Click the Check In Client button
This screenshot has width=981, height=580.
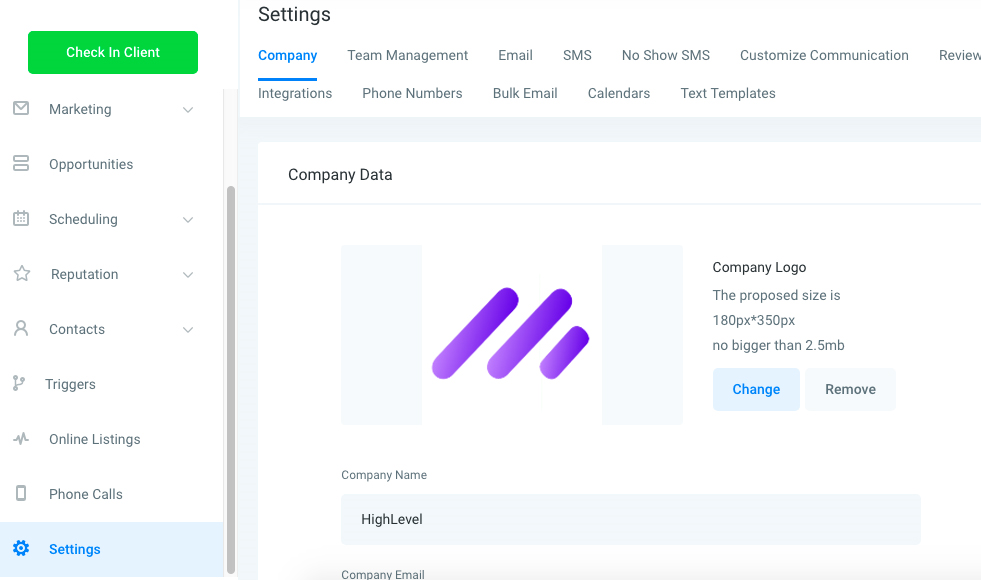[x=113, y=53]
